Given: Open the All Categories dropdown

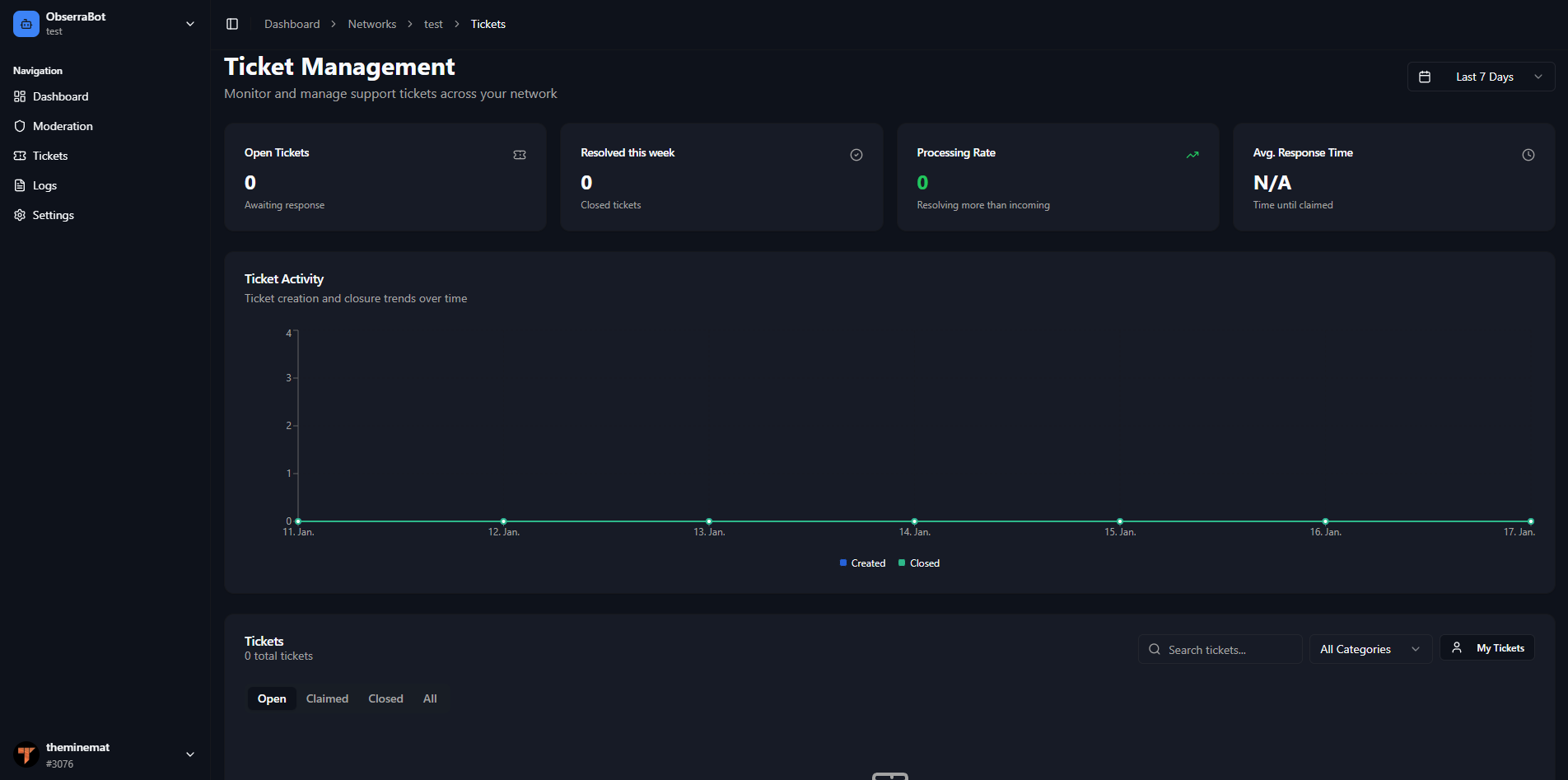Looking at the screenshot, I should [1370, 649].
